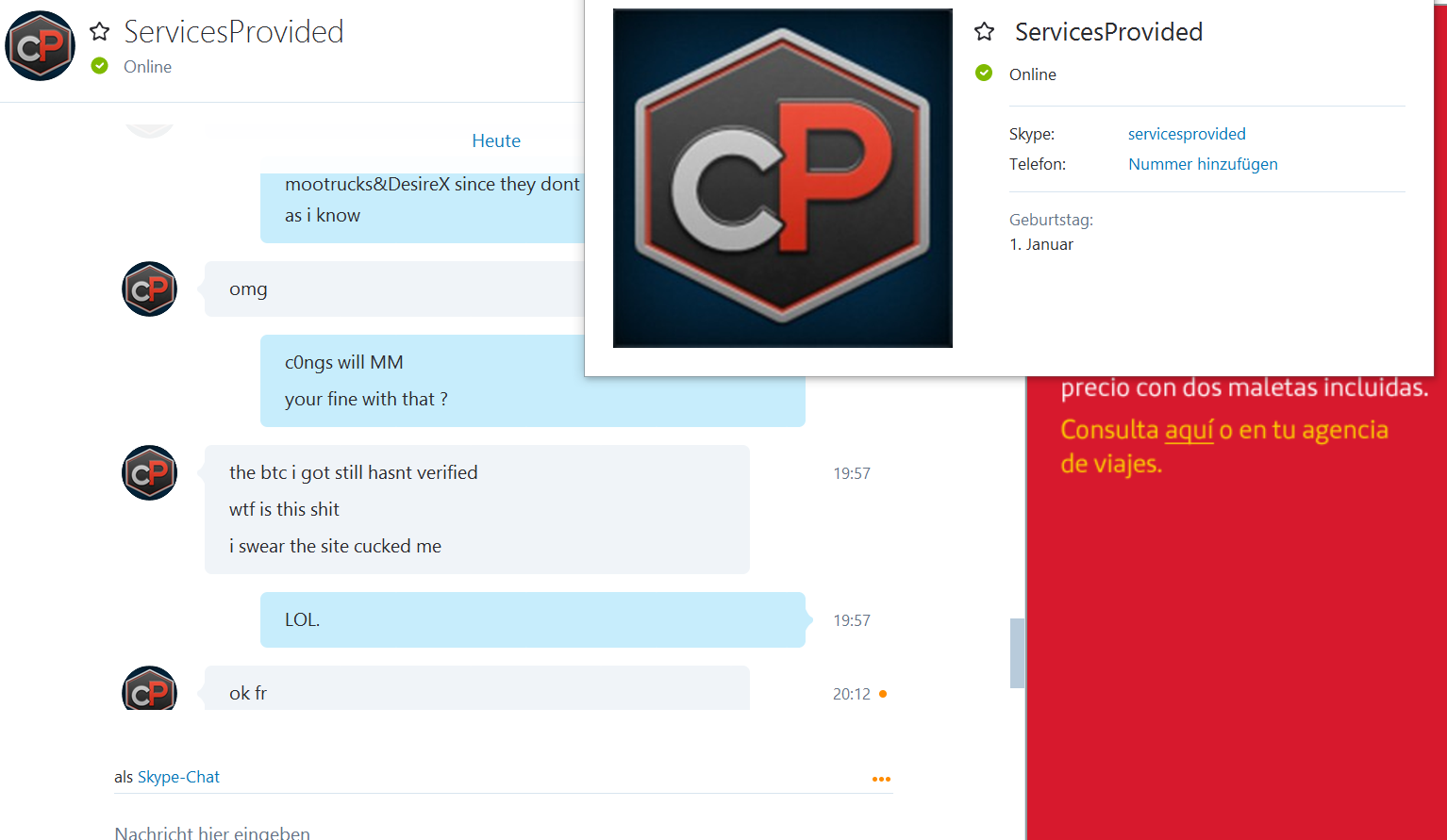Select the 'LOL.' message bubble
The height and width of the screenshot is (840, 1447).
[x=533, y=619]
